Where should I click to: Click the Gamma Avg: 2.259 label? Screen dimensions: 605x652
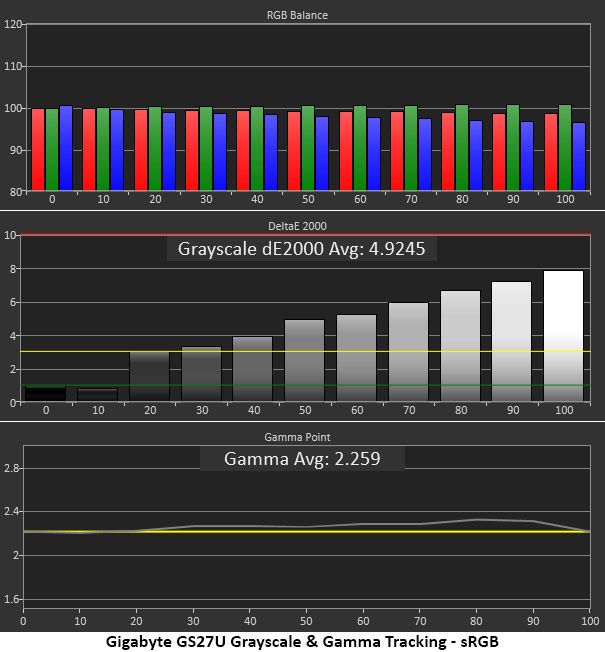click(x=302, y=459)
